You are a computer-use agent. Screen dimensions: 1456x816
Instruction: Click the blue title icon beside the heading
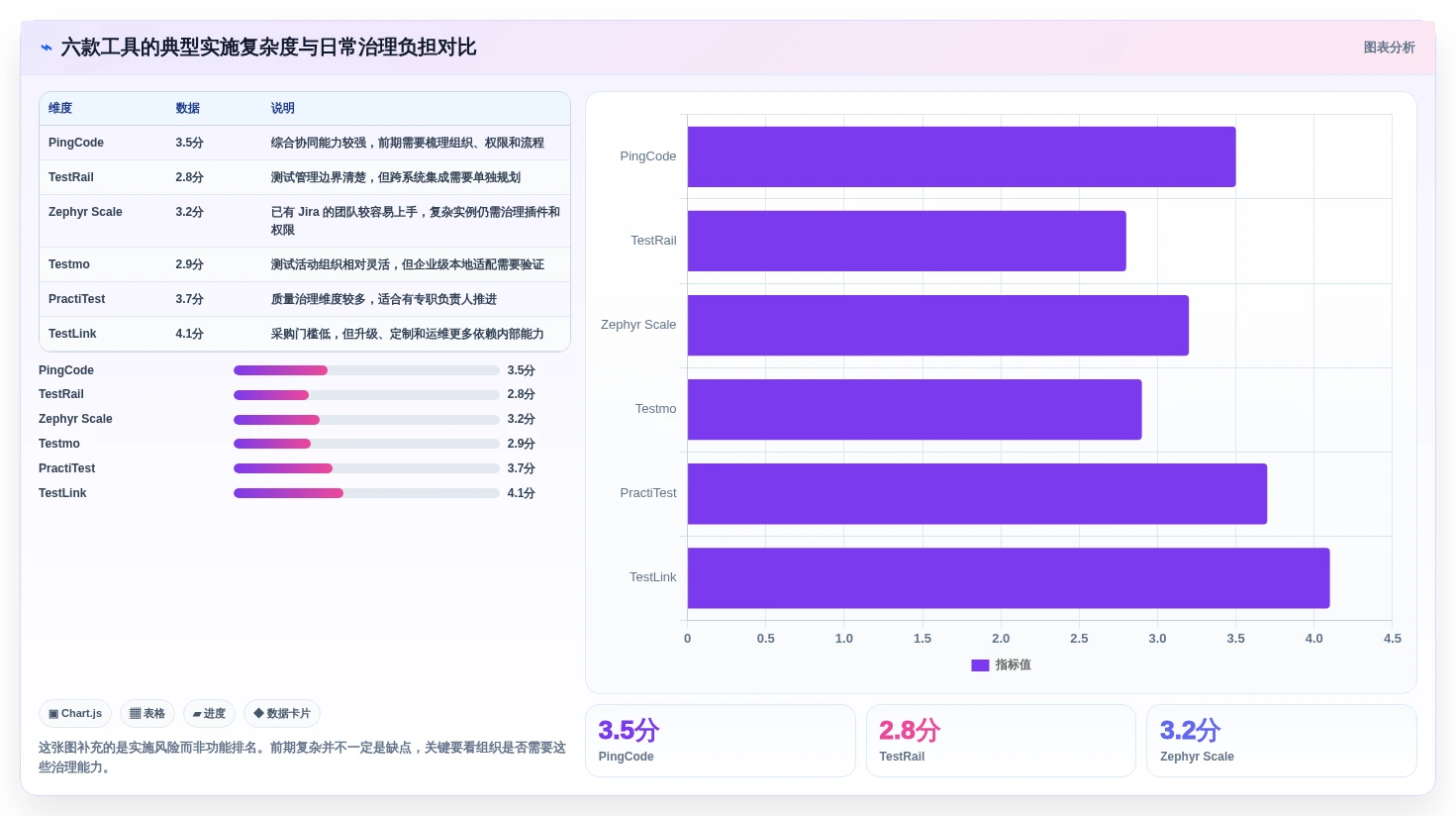(47, 48)
